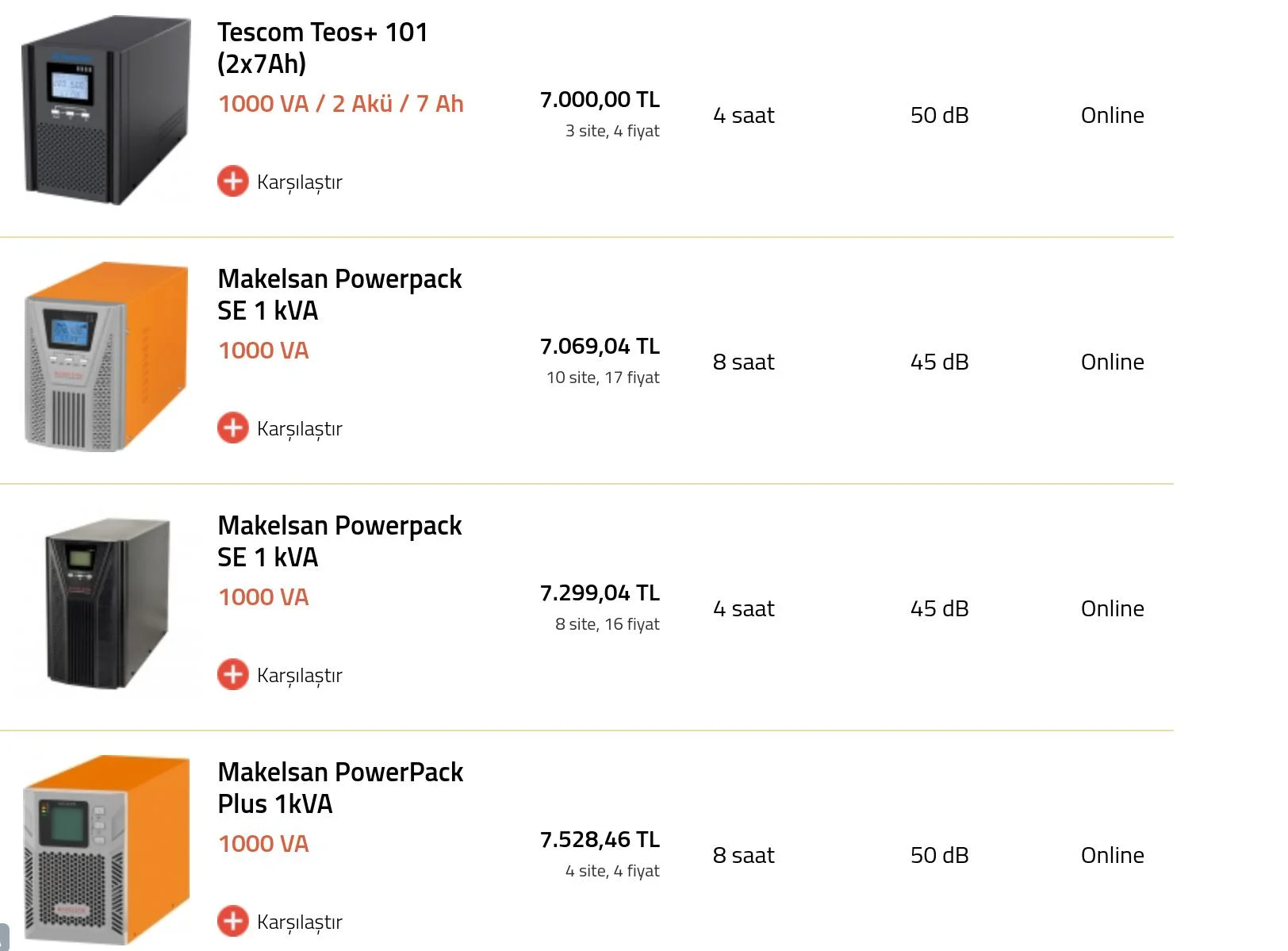Click the red plus icon for Makelsan PowerPack Plus 1kVA
This screenshot has width=1288, height=951.
pyautogui.click(x=232, y=922)
